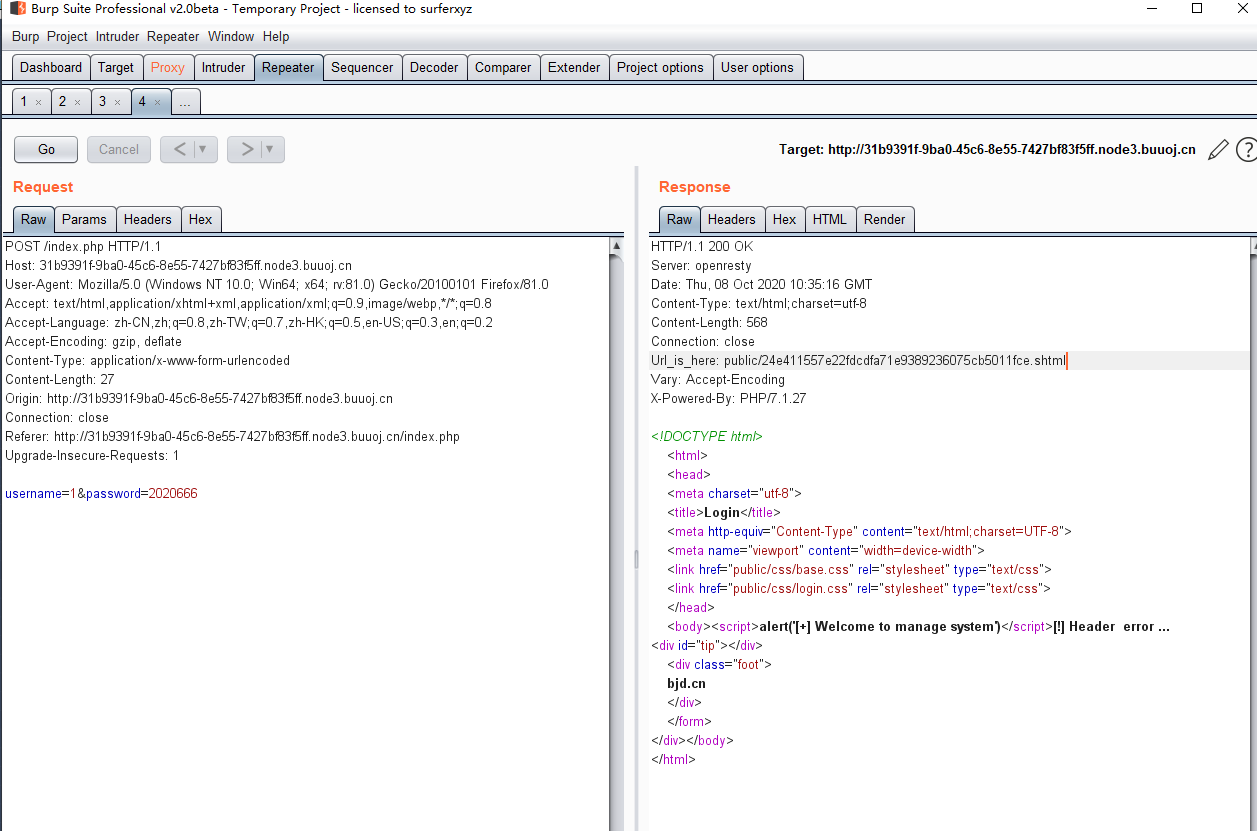1257x831 pixels.
Task: Click the username=1&password=2020666 request body
Action: (101, 494)
